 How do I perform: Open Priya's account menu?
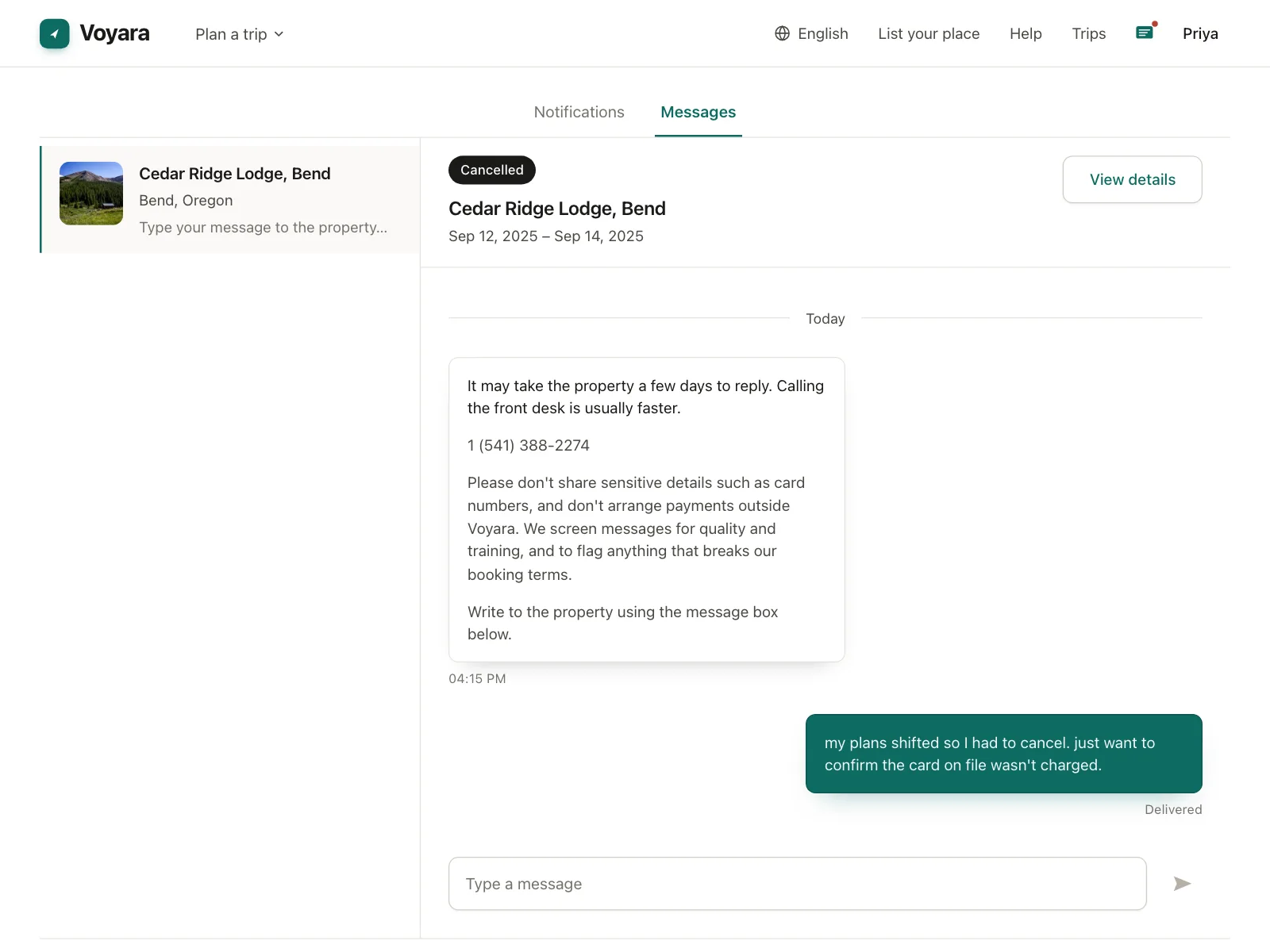tap(1200, 33)
